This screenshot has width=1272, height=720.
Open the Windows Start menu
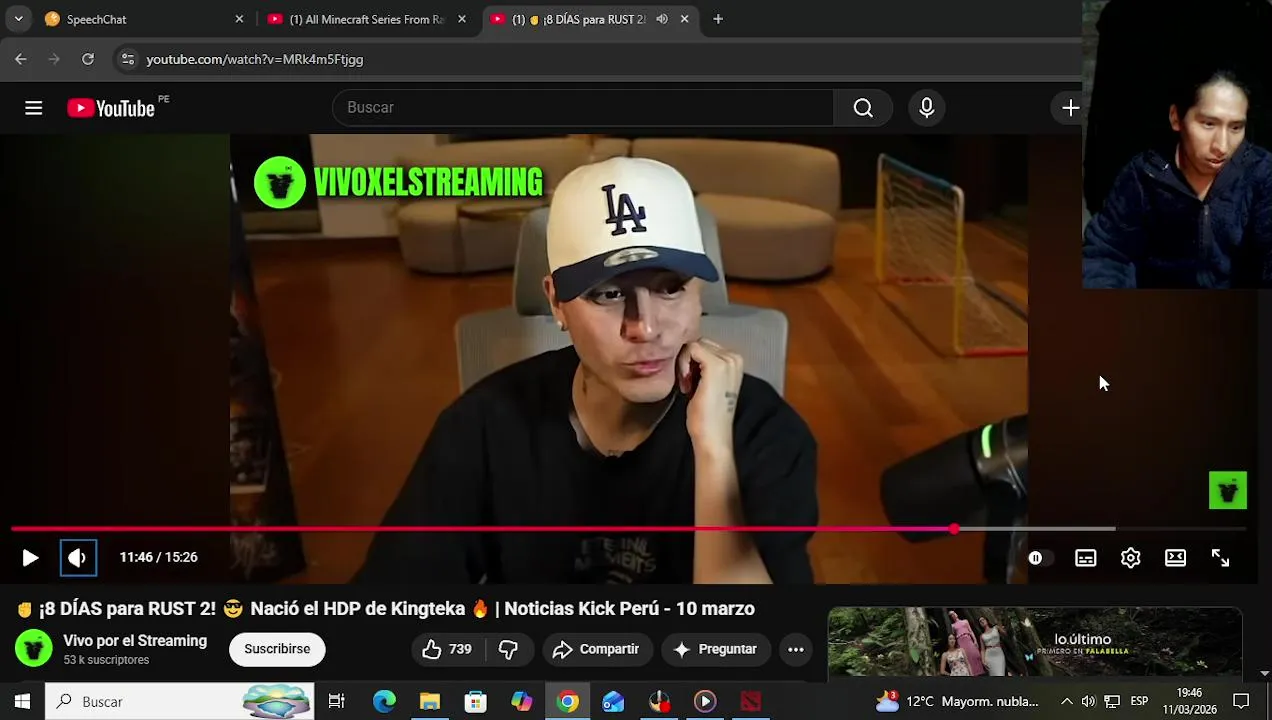(x=22, y=701)
